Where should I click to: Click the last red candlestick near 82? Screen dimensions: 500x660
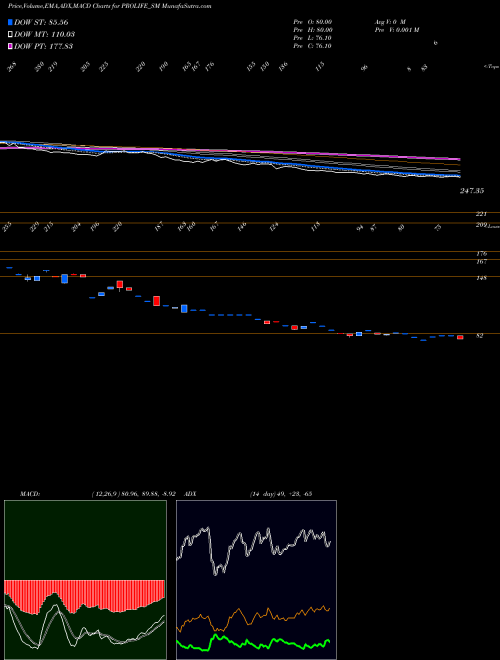[460, 337]
